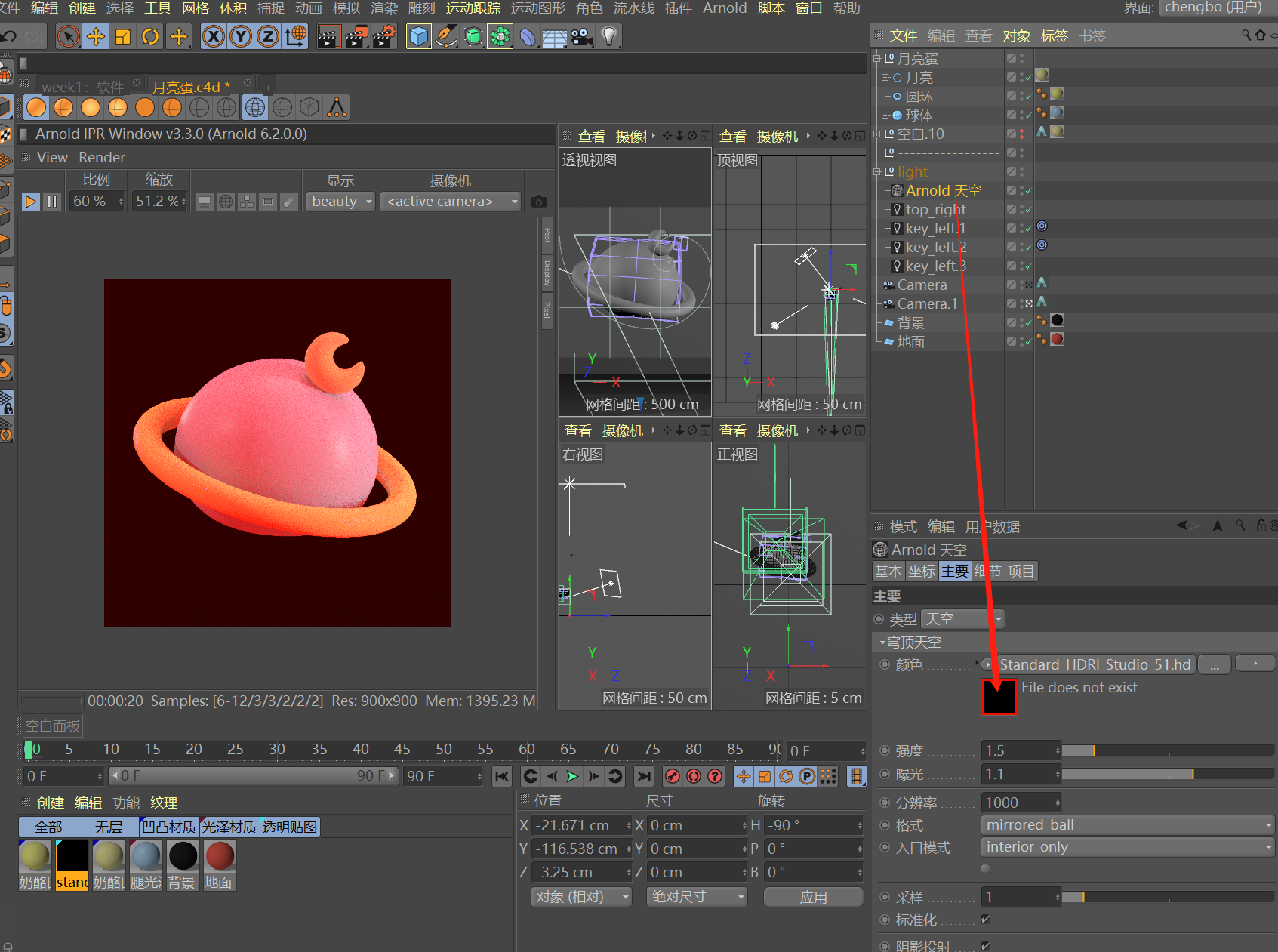Toggle the 标准化 checkbox

(985, 919)
